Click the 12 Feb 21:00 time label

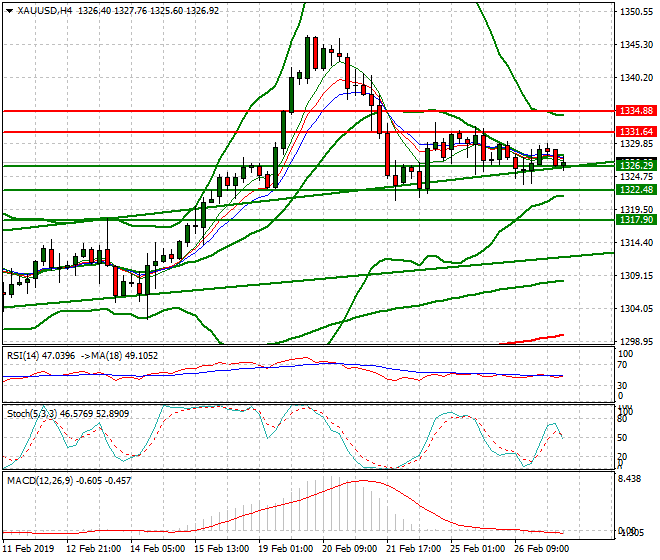pos(94,549)
